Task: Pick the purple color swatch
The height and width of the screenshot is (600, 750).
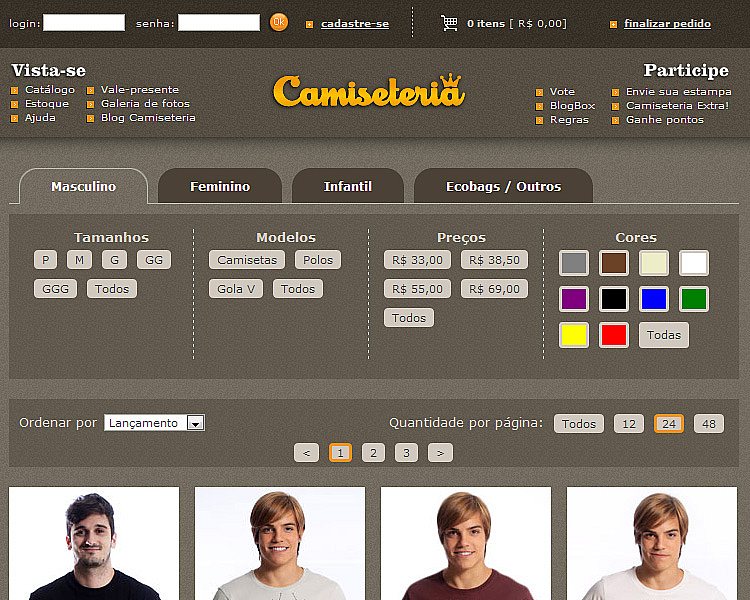Action: (x=574, y=299)
